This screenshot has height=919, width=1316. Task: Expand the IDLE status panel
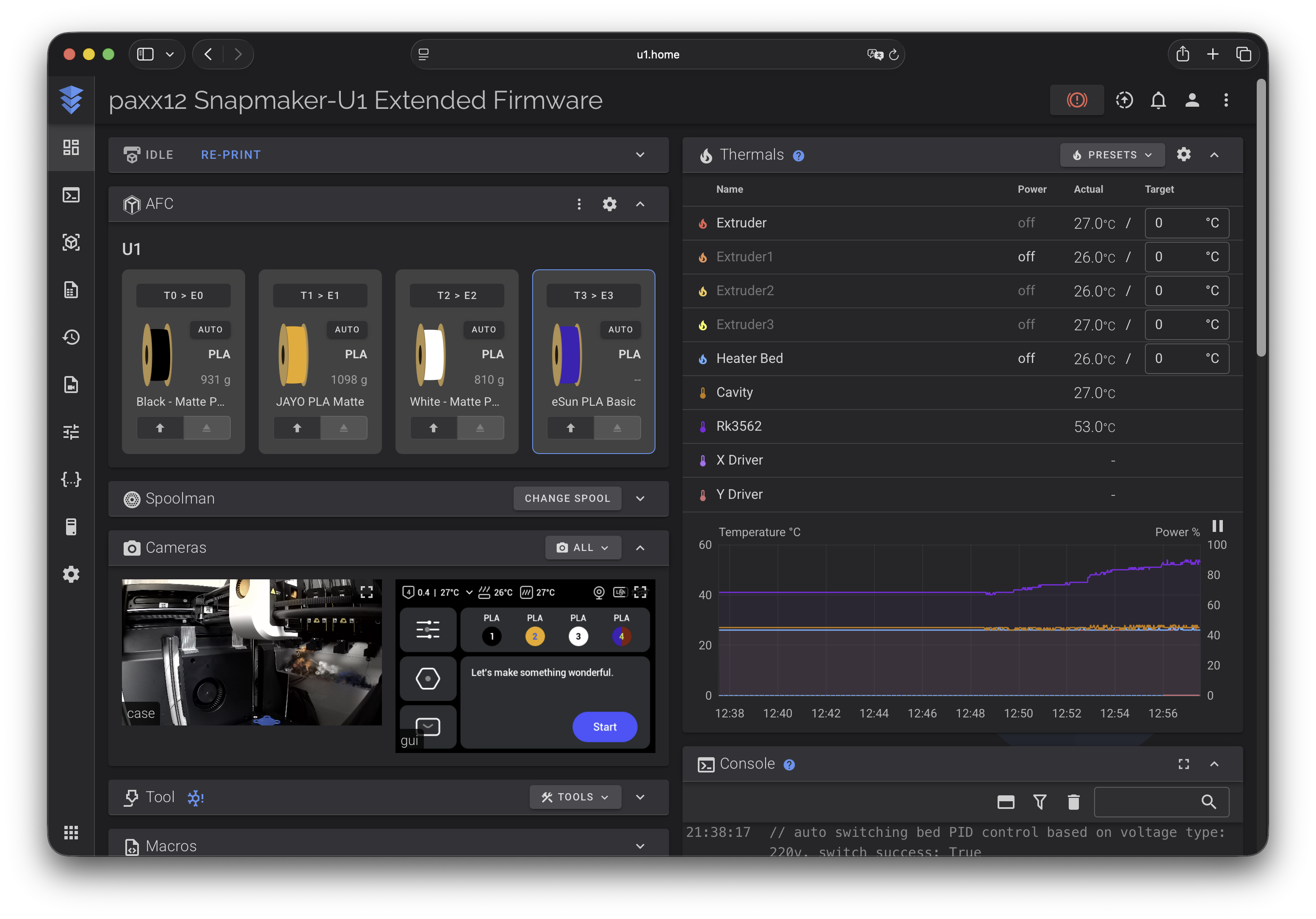tap(640, 155)
